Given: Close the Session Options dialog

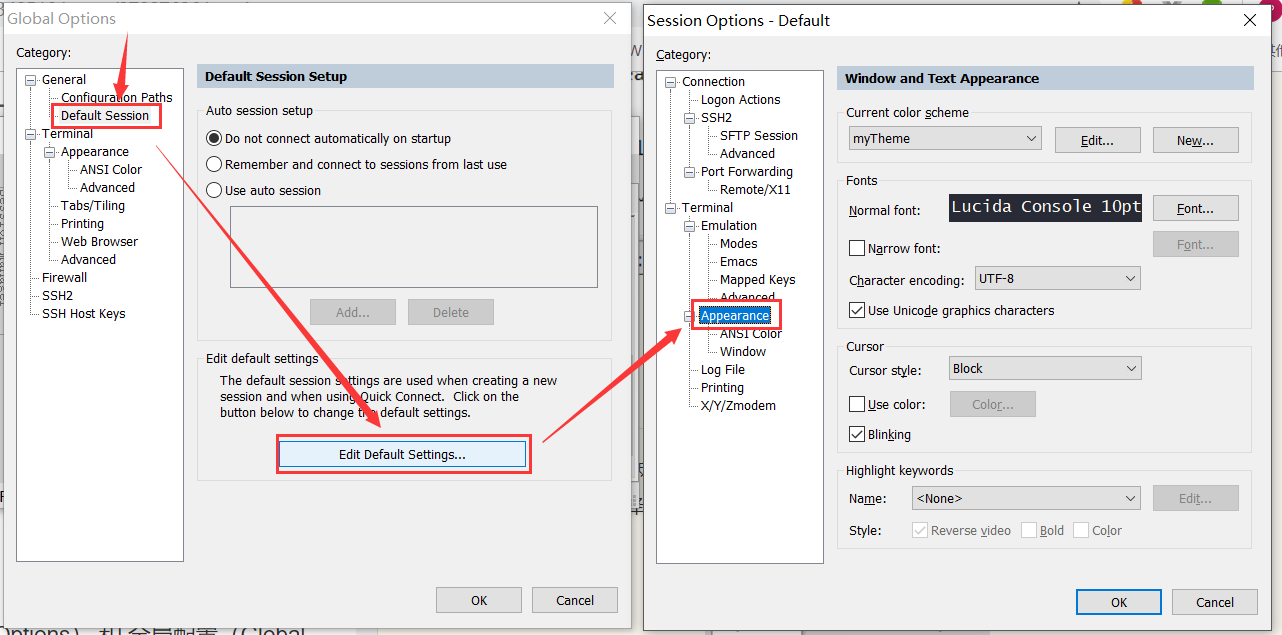Looking at the screenshot, I should pos(1249,20).
